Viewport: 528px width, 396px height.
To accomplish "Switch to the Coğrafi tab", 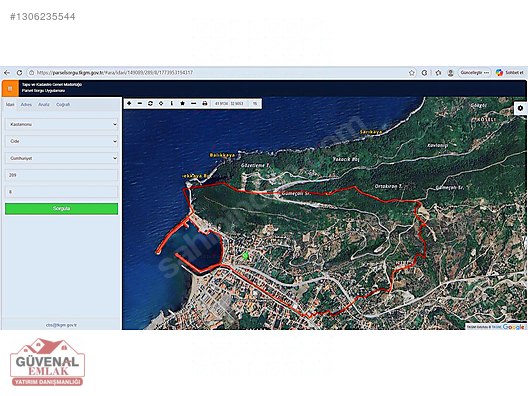I will tap(63, 105).
